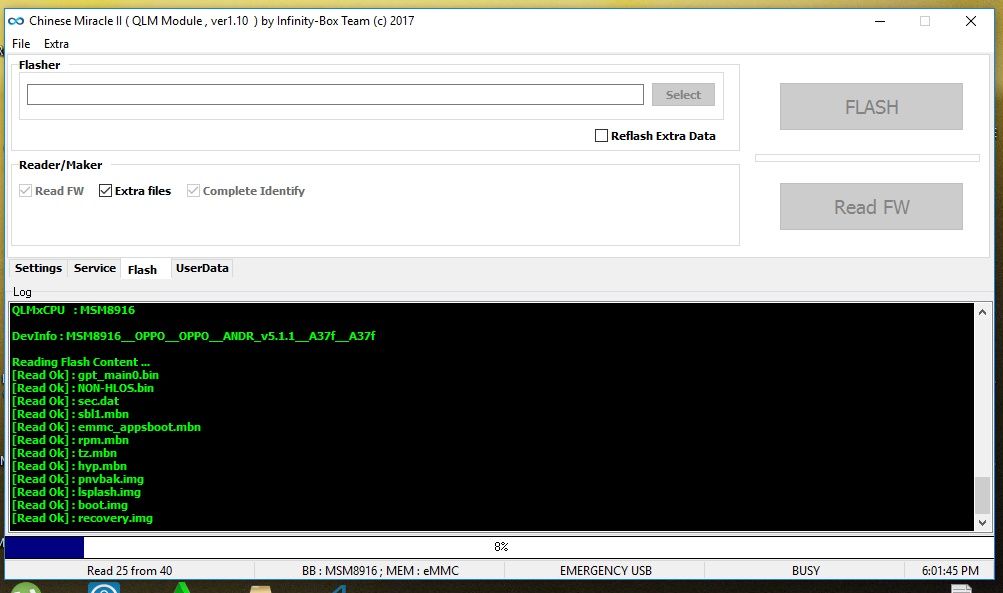Screen dimensions: 1003x593
Task: Click the 'EMERGENCY USB' status entry
Action: [x=605, y=571]
